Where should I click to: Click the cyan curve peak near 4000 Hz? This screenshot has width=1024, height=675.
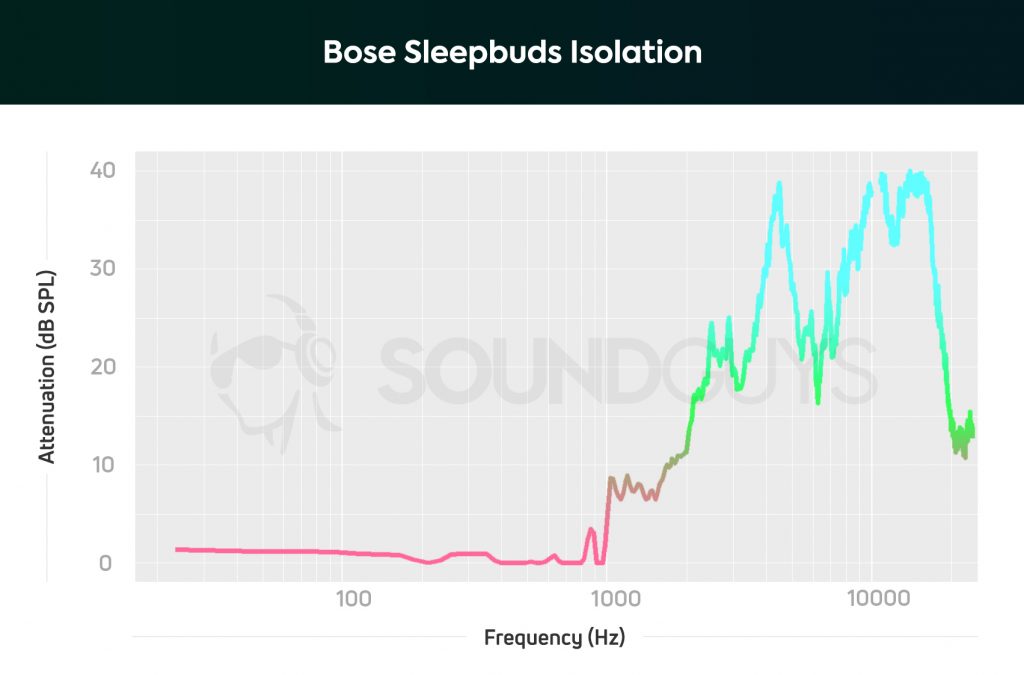(776, 188)
